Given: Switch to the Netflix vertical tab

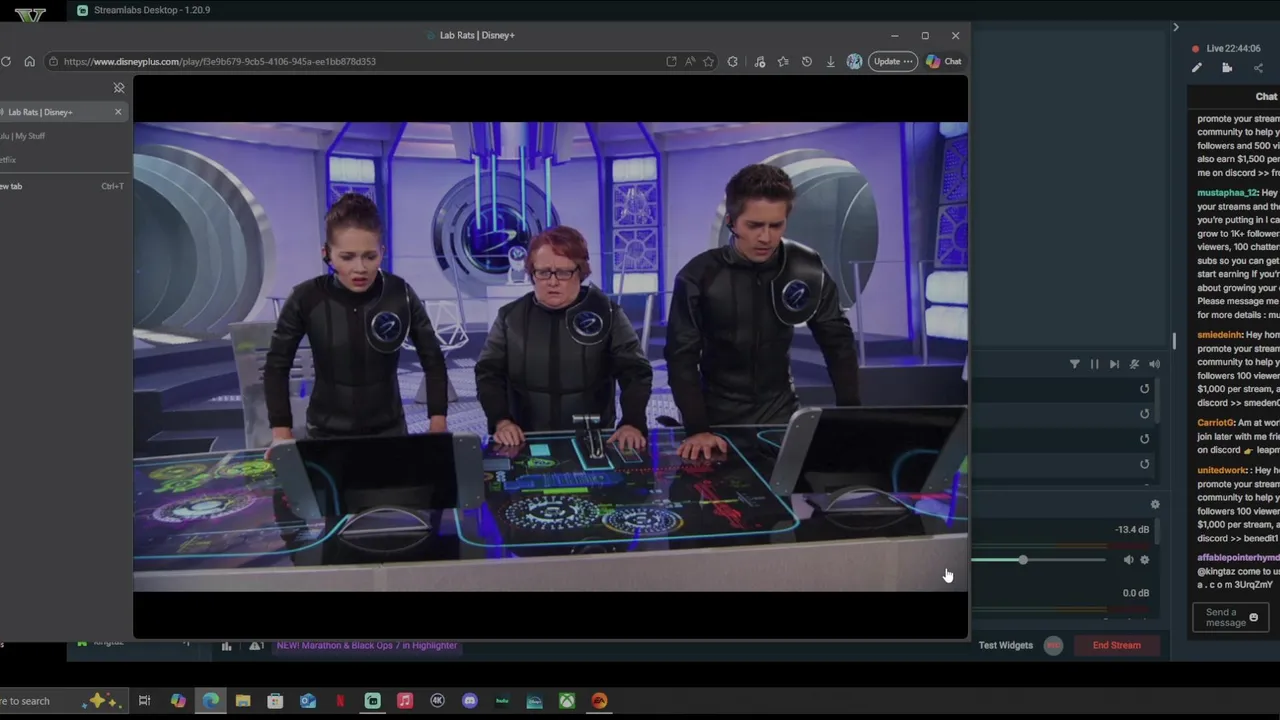Looking at the screenshot, I should [x=62, y=160].
